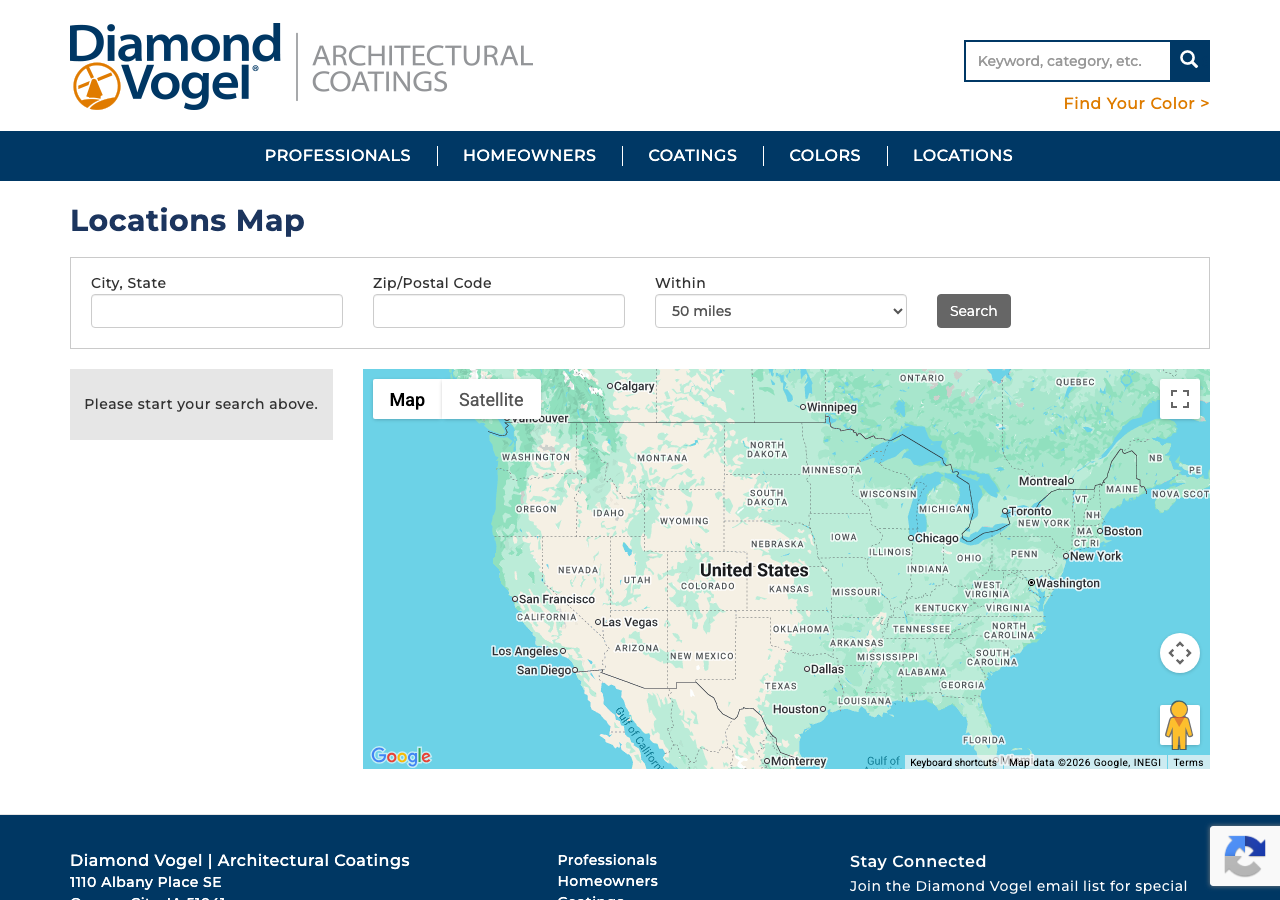This screenshot has height=900, width=1280.
Task: Open the Coatings menu
Action: pos(692,156)
